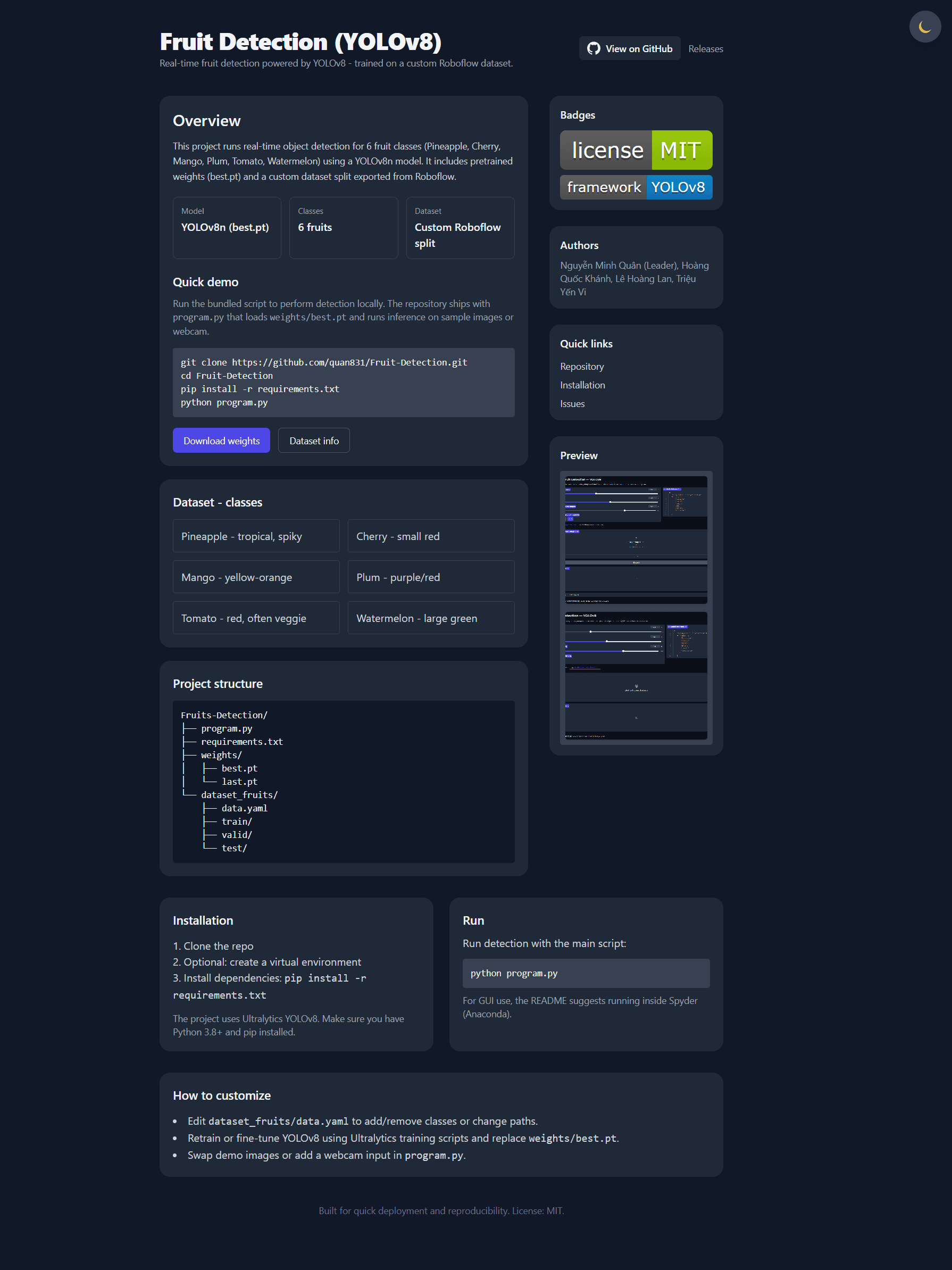
Task: Click the Project structure heading
Action: click(218, 684)
